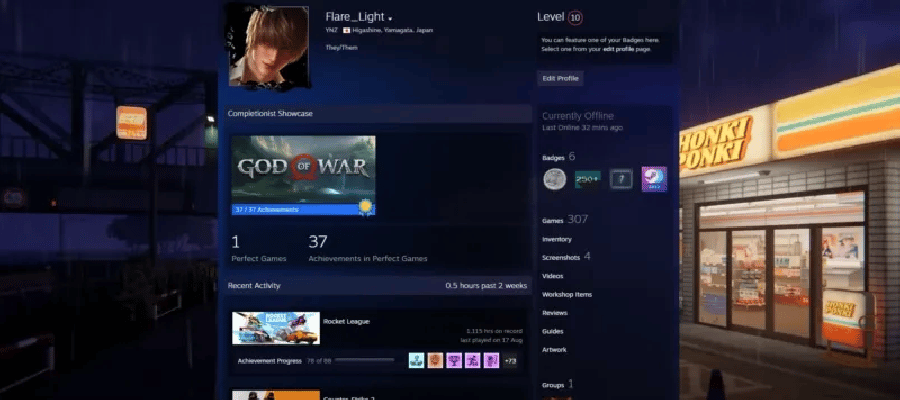900x400 pixels.
Task: View the dark numbered years badge
Action: [621, 180]
